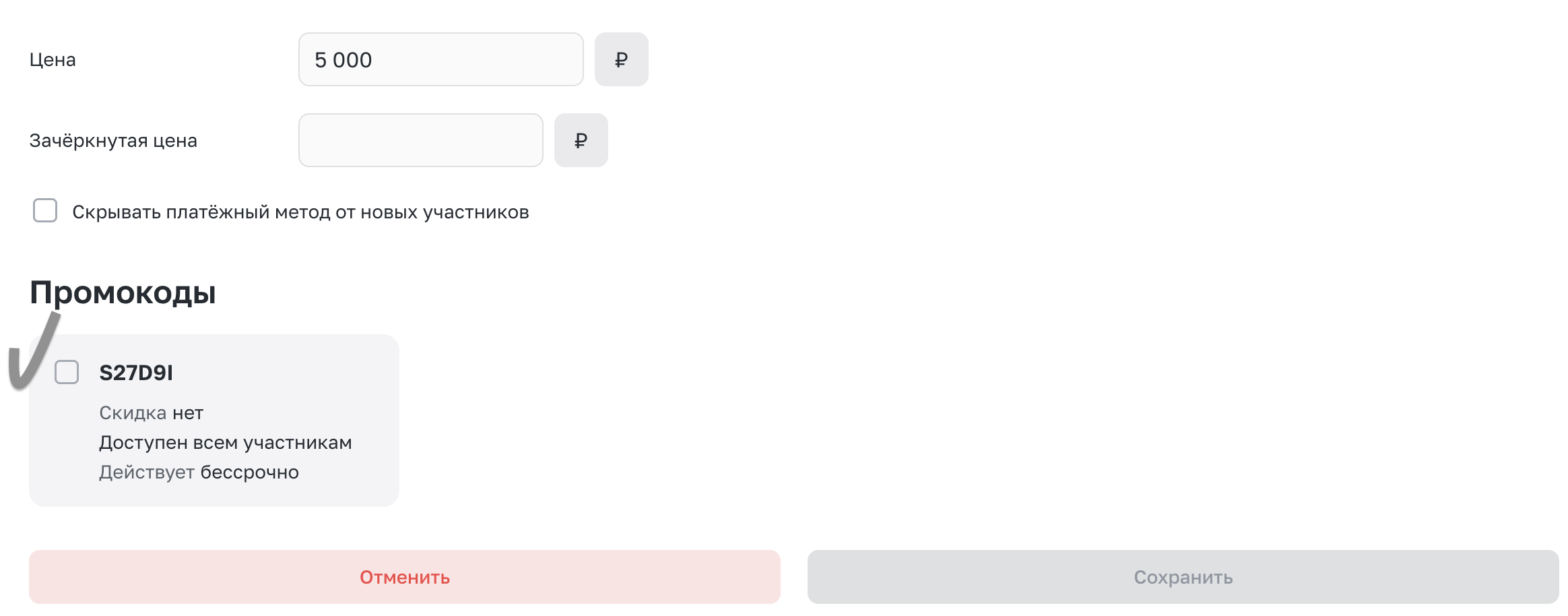Click the ruble icon next to Зачёркнутая цена
The image size is (1568, 616).
(581, 140)
